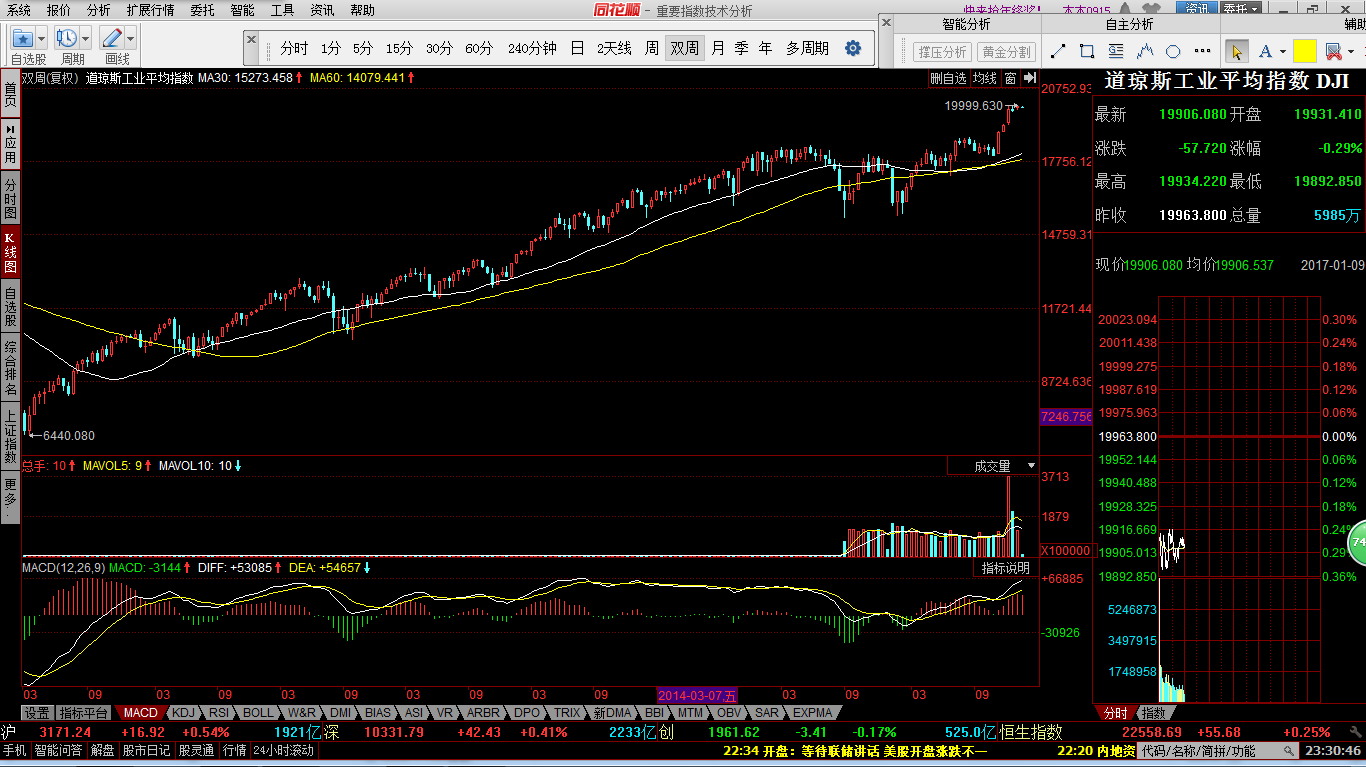
Task: Click the 撑压分析 button
Action: tap(942, 52)
